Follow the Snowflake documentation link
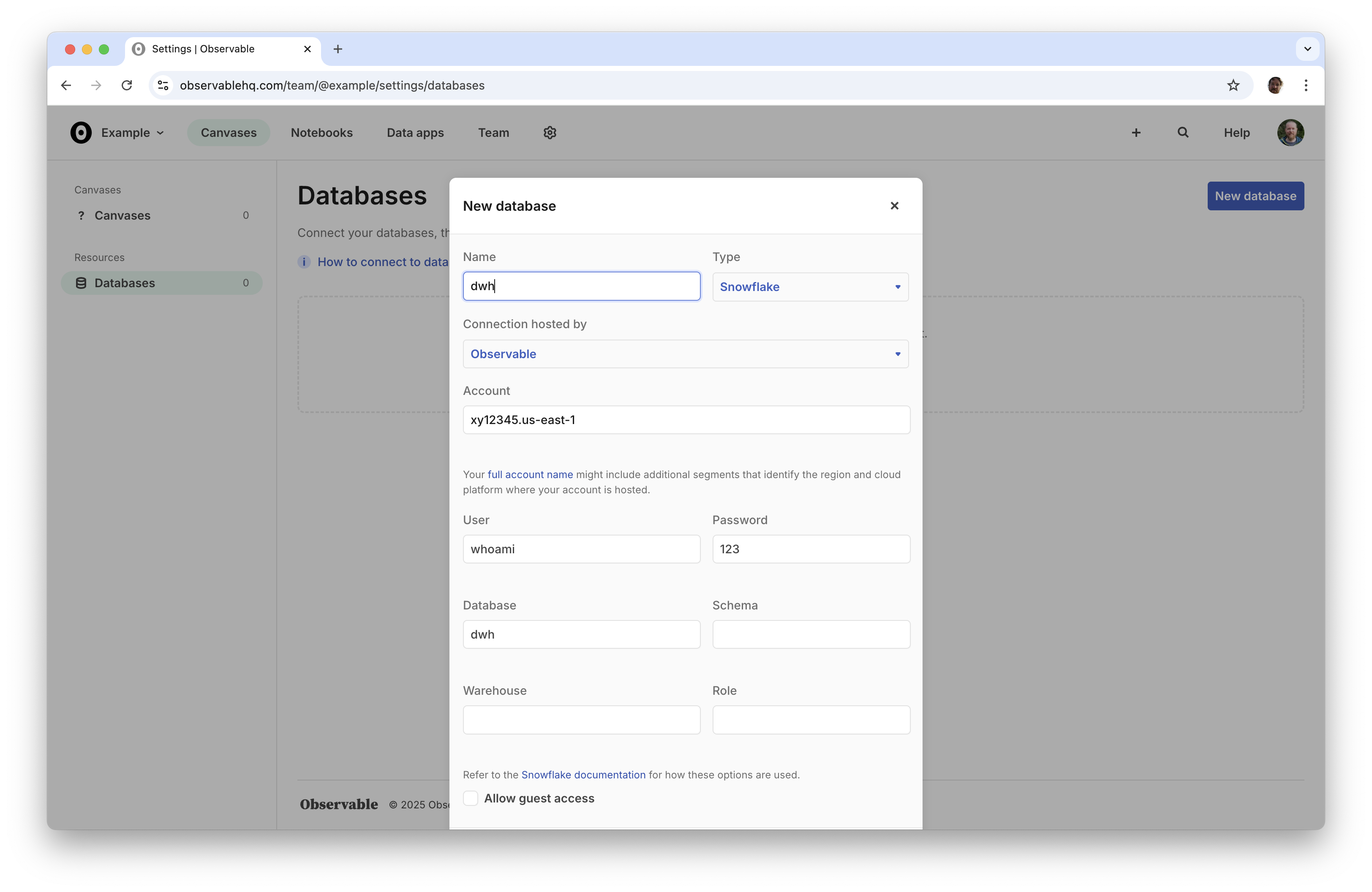 click(x=583, y=775)
